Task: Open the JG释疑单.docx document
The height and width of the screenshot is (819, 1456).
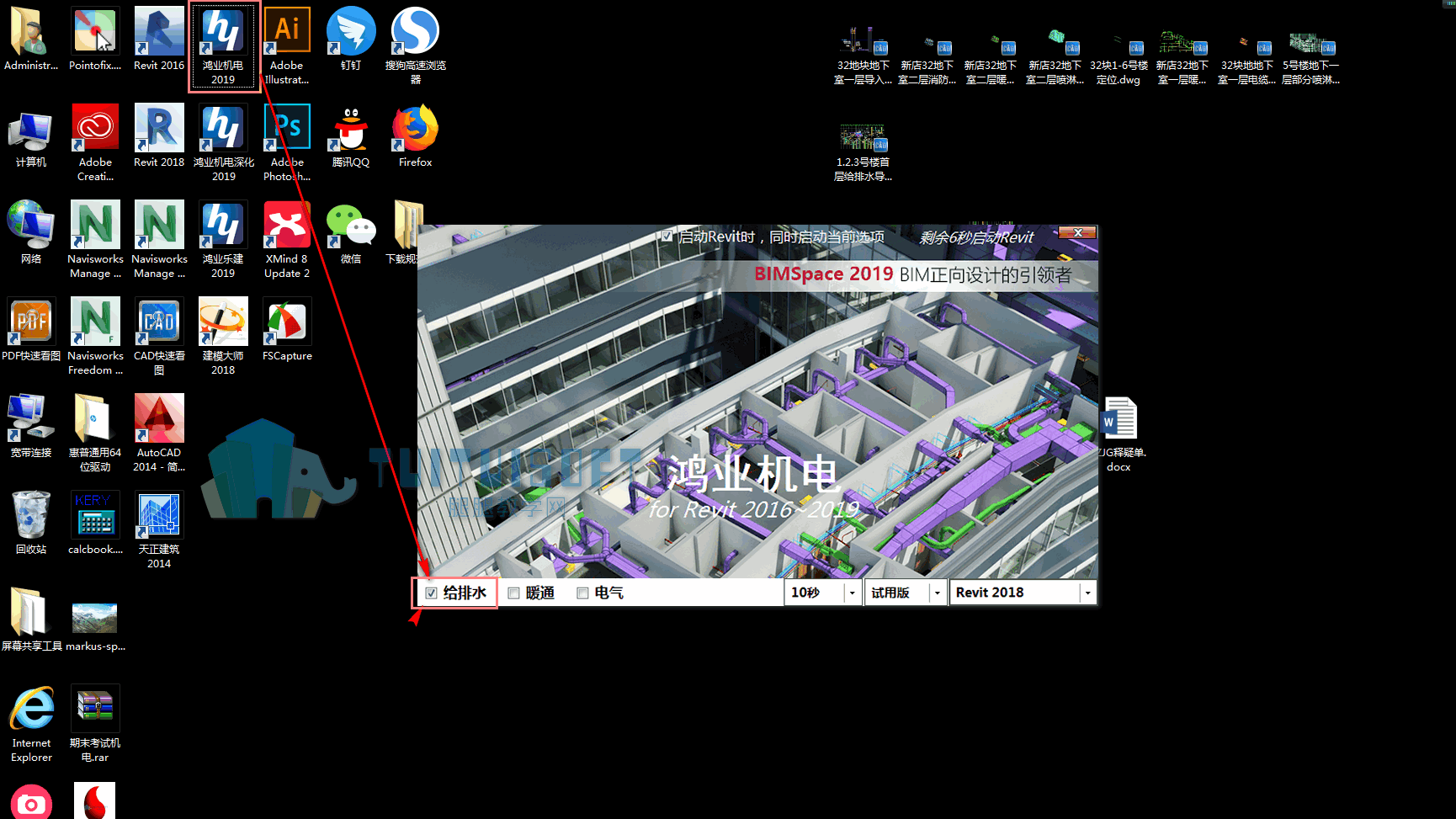Action: (1120, 433)
